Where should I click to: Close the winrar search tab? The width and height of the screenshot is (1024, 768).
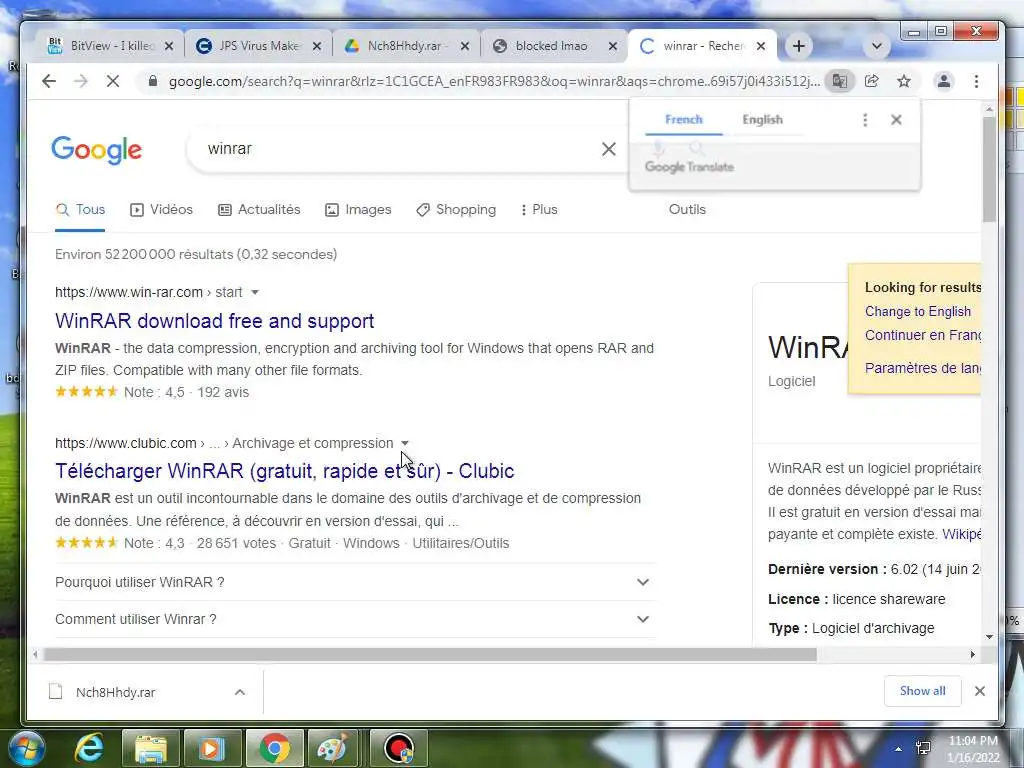(761, 46)
